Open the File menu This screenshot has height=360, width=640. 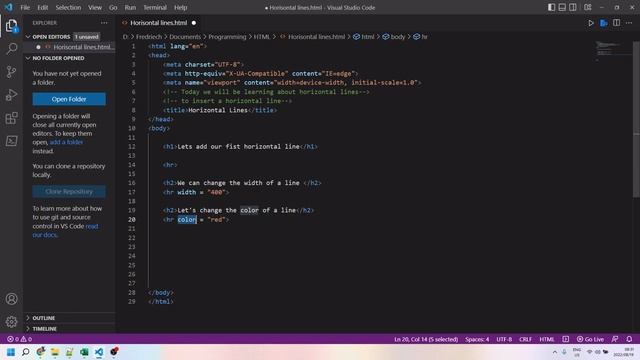(x=25, y=7)
